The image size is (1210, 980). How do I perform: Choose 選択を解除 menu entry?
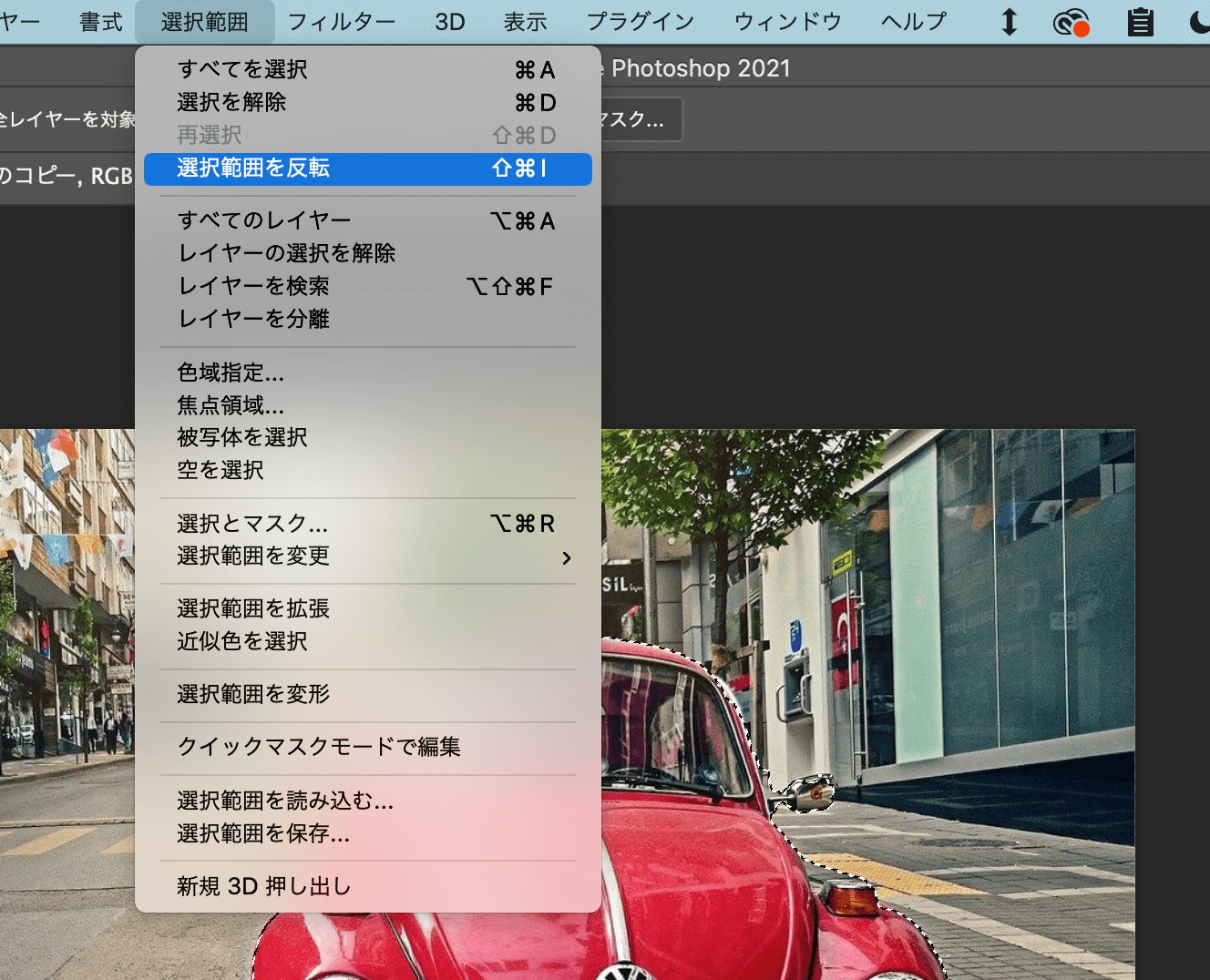pos(368,102)
